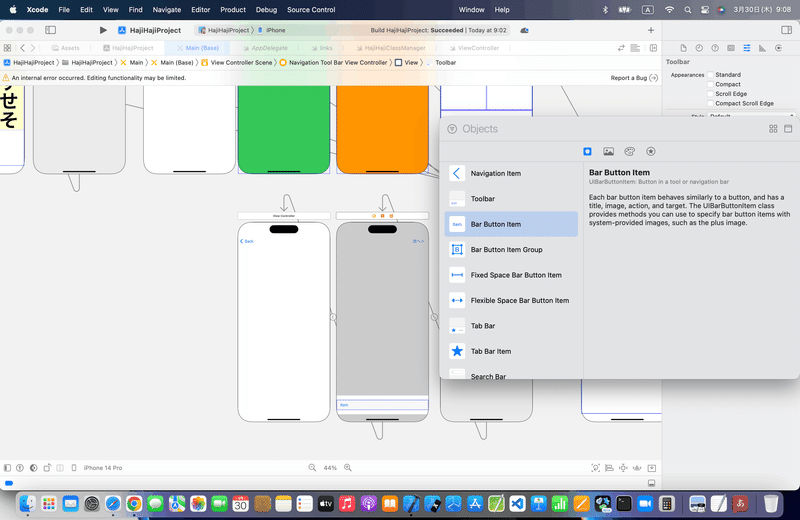The height and width of the screenshot is (520, 800).
Task: Open the Quick Help inspector
Action: [715, 48]
